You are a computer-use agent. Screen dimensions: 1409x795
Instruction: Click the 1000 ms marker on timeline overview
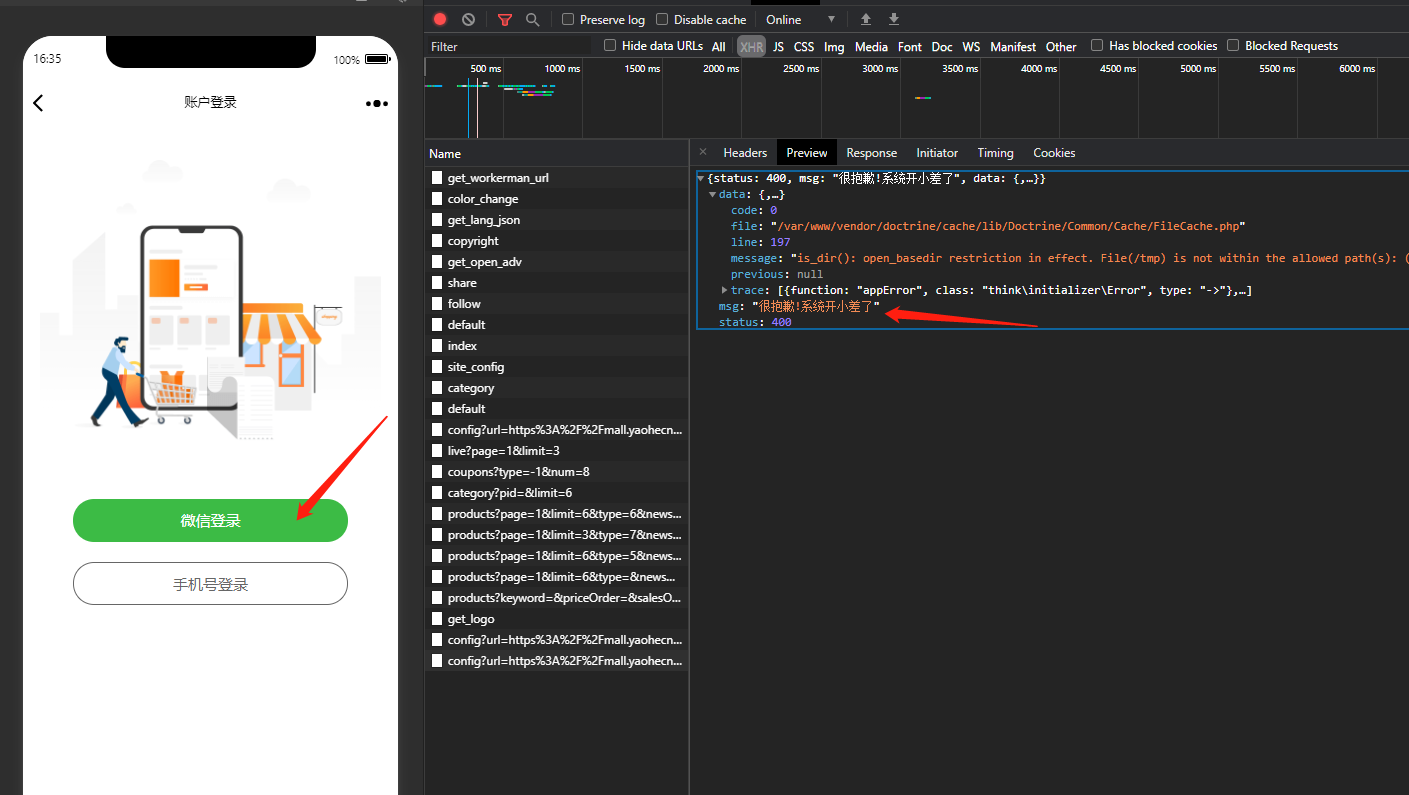pyautogui.click(x=562, y=68)
